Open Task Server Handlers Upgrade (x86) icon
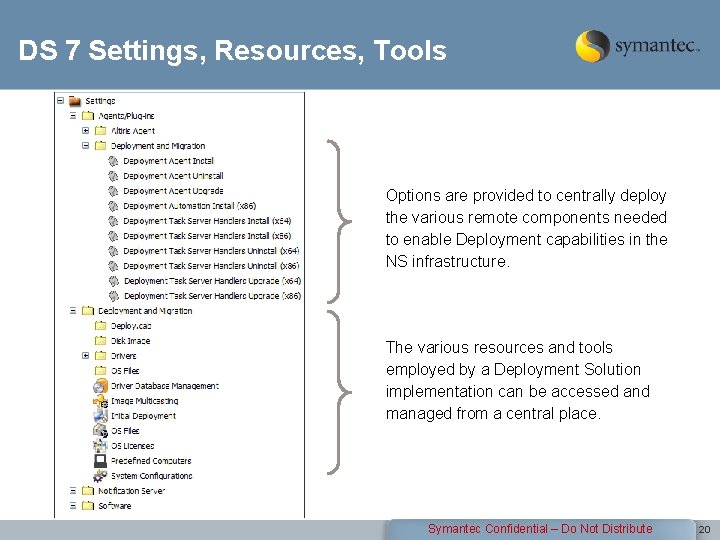This screenshot has width=720, height=540. pyautogui.click(x=113, y=296)
